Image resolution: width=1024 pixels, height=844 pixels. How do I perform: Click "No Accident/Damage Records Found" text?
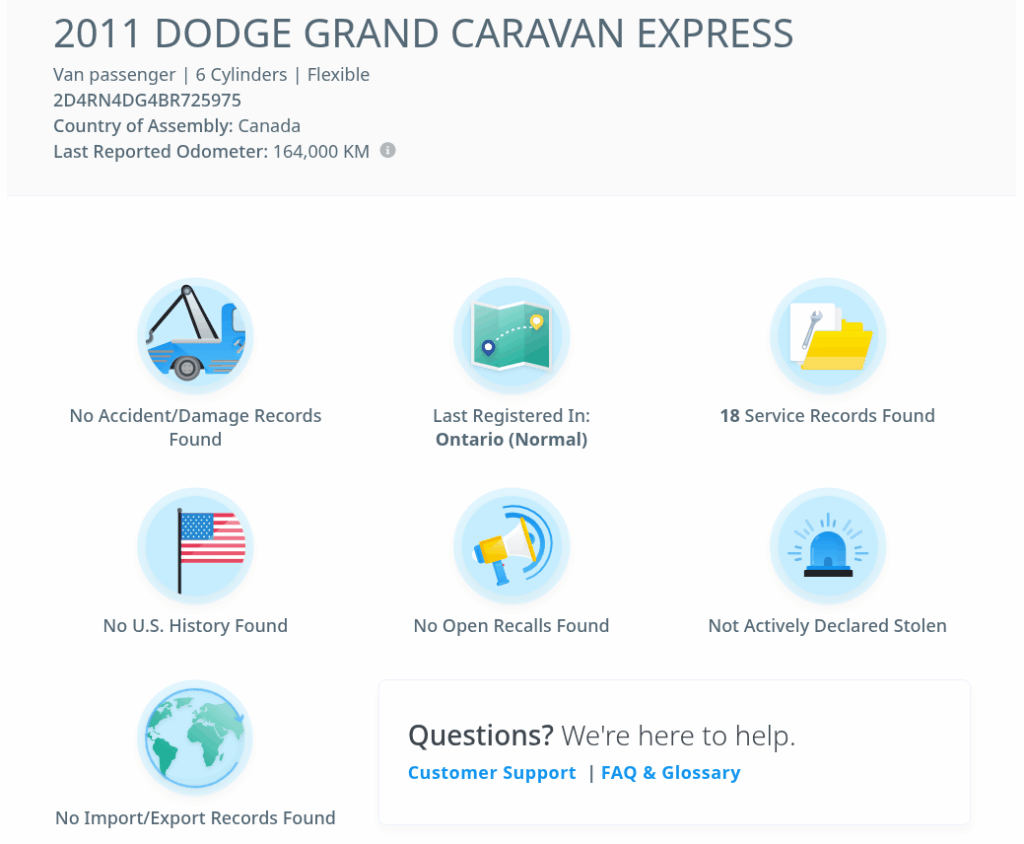(195, 427)
